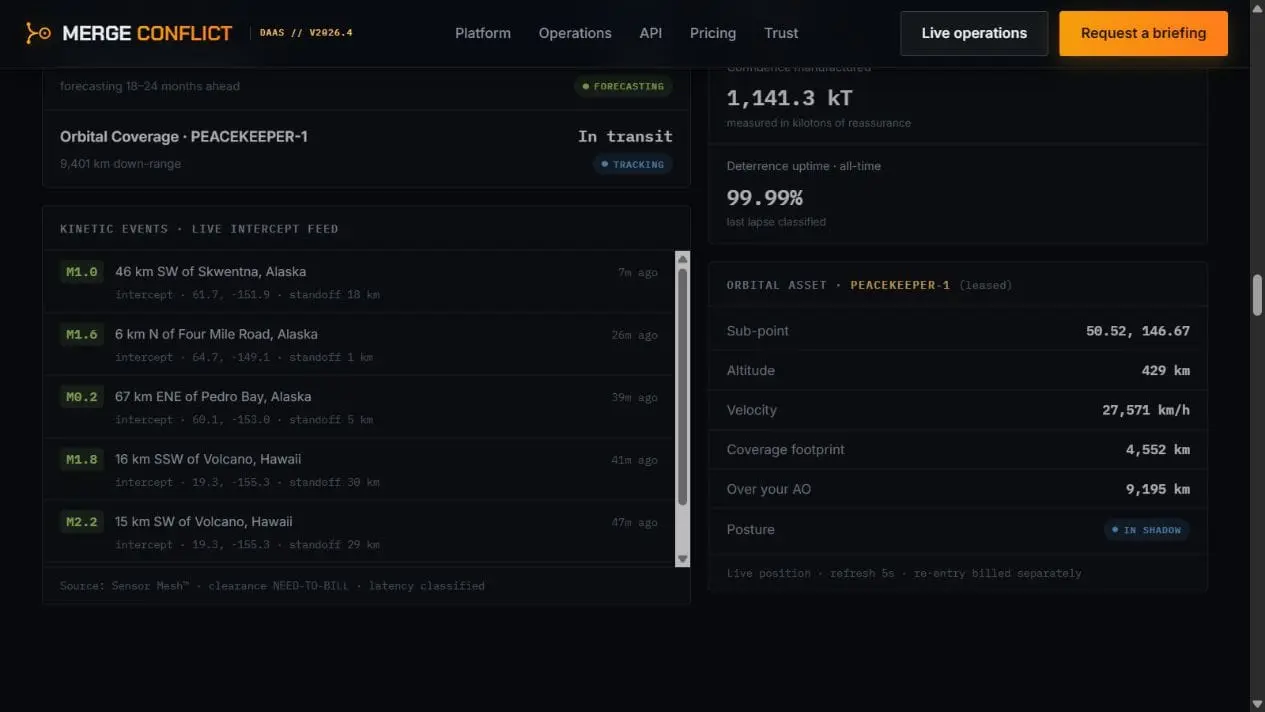Open the Operations menu item
The width and height of the screenshot is (1265, 712).
575,33
